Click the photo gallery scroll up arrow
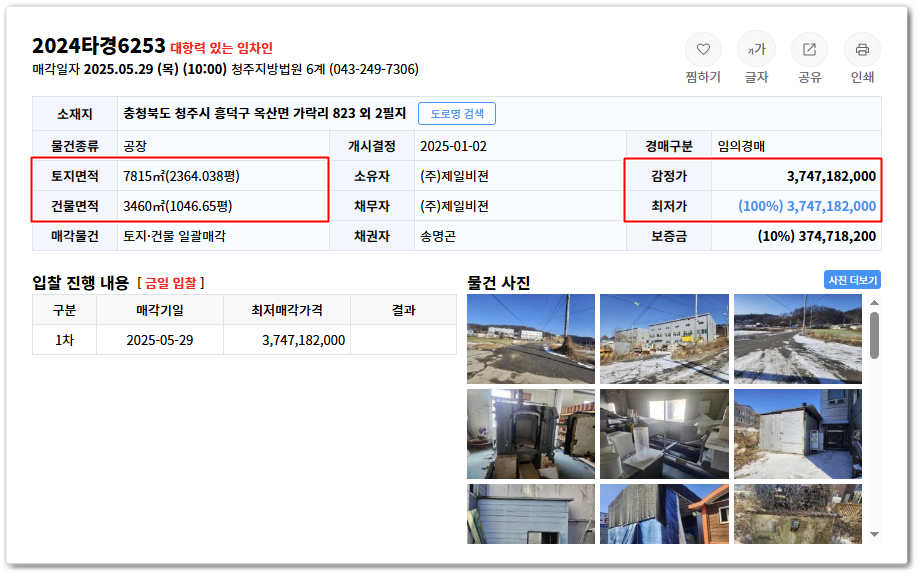The image size is (920, 576). tap(874, 303)
